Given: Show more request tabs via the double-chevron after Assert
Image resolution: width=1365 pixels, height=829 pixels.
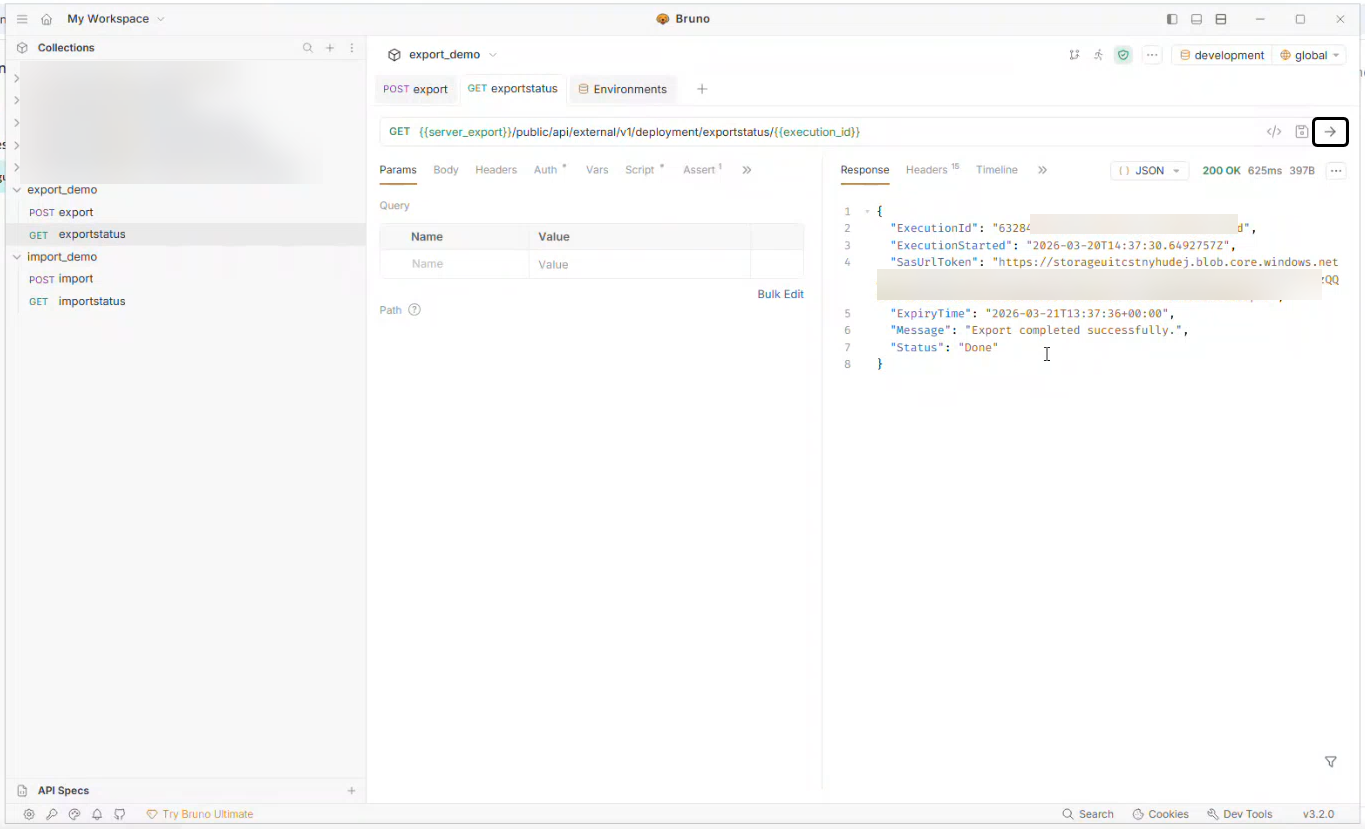Looking at the screenshot, I should (746, 170).
